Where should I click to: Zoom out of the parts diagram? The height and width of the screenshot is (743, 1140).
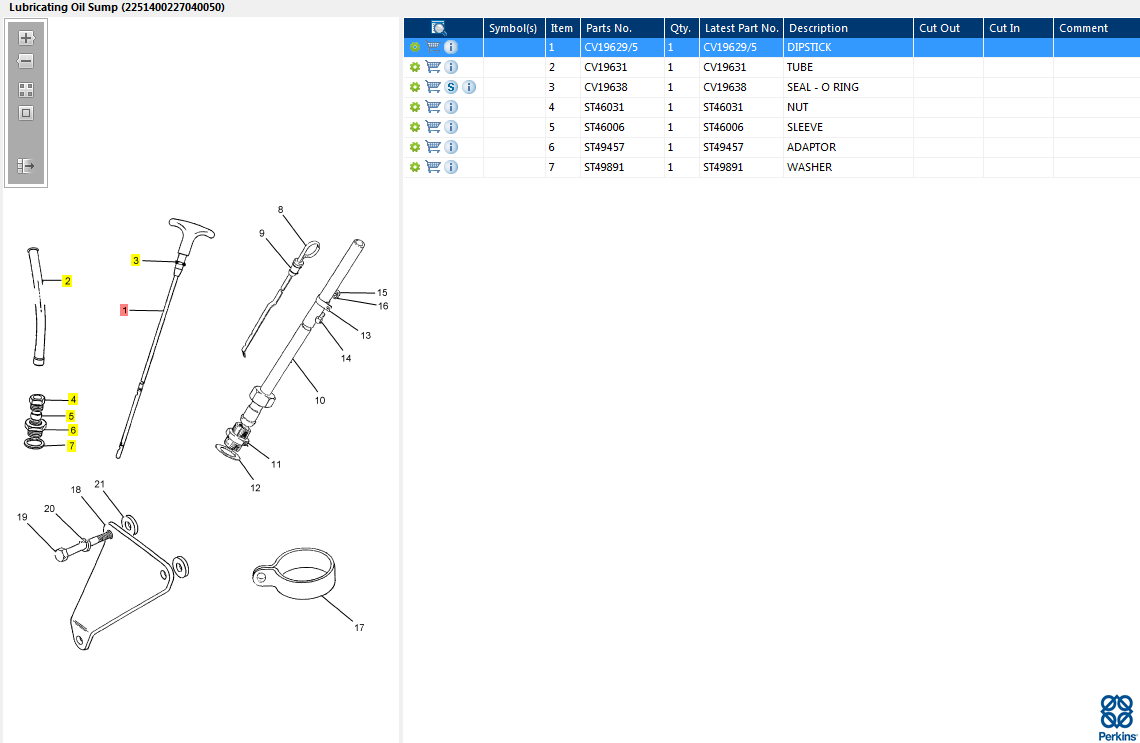(26, 61)
